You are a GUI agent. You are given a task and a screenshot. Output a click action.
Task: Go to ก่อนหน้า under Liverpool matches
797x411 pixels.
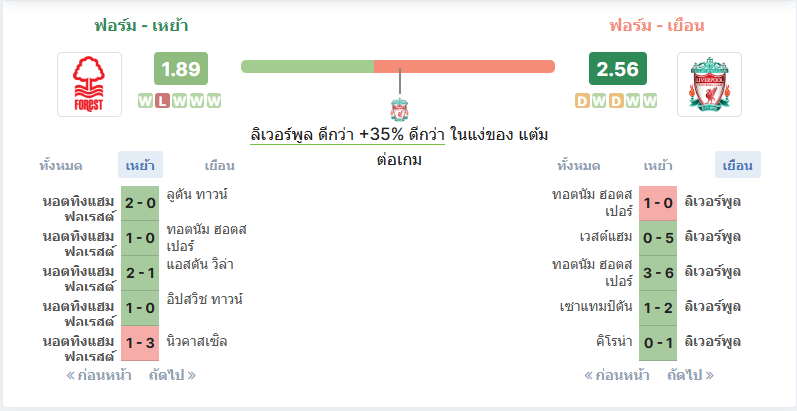point(617,375)
